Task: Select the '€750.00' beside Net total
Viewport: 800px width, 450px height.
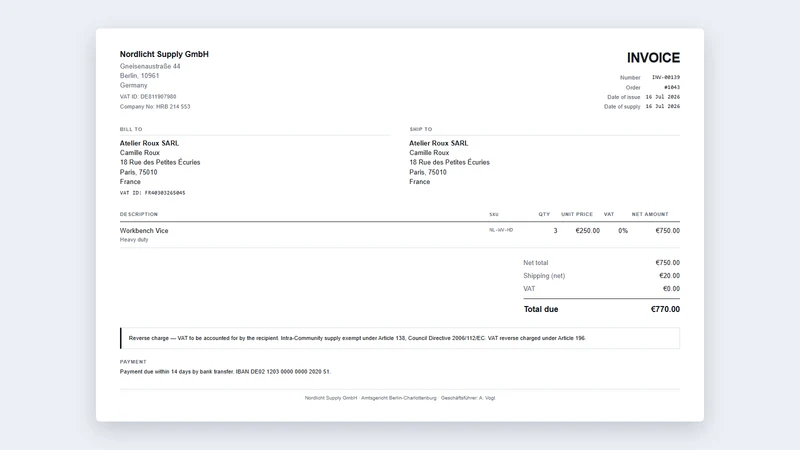Action: [667, 263]
